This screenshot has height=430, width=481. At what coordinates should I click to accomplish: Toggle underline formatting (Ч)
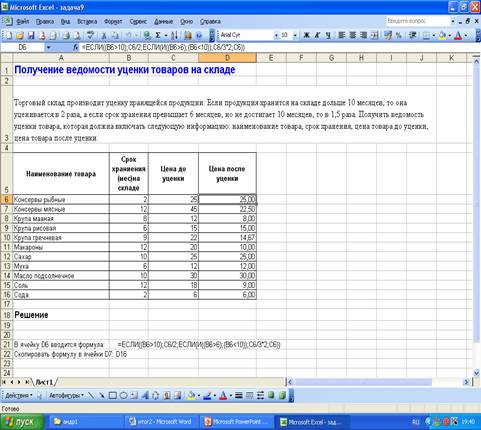(x=328, y=35)
